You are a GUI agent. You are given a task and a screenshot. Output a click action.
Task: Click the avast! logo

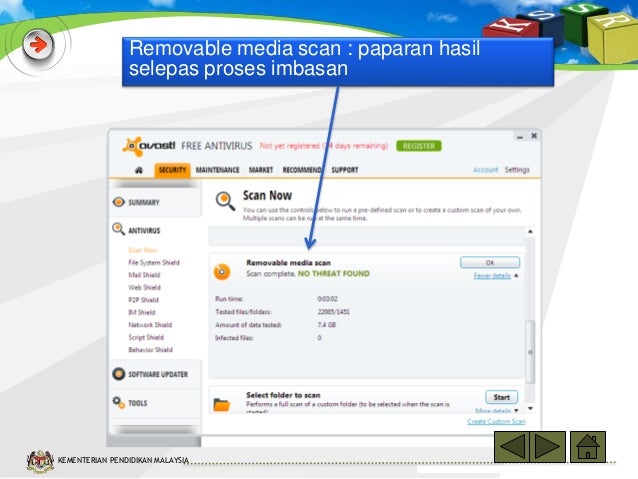(x=149, y=146)
